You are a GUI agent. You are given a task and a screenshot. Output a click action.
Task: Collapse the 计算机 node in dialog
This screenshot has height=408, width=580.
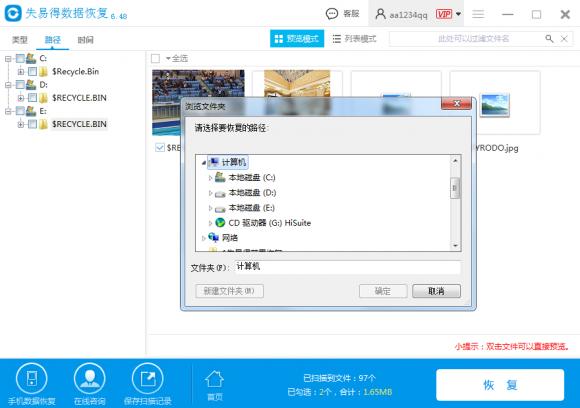(203, 162)
